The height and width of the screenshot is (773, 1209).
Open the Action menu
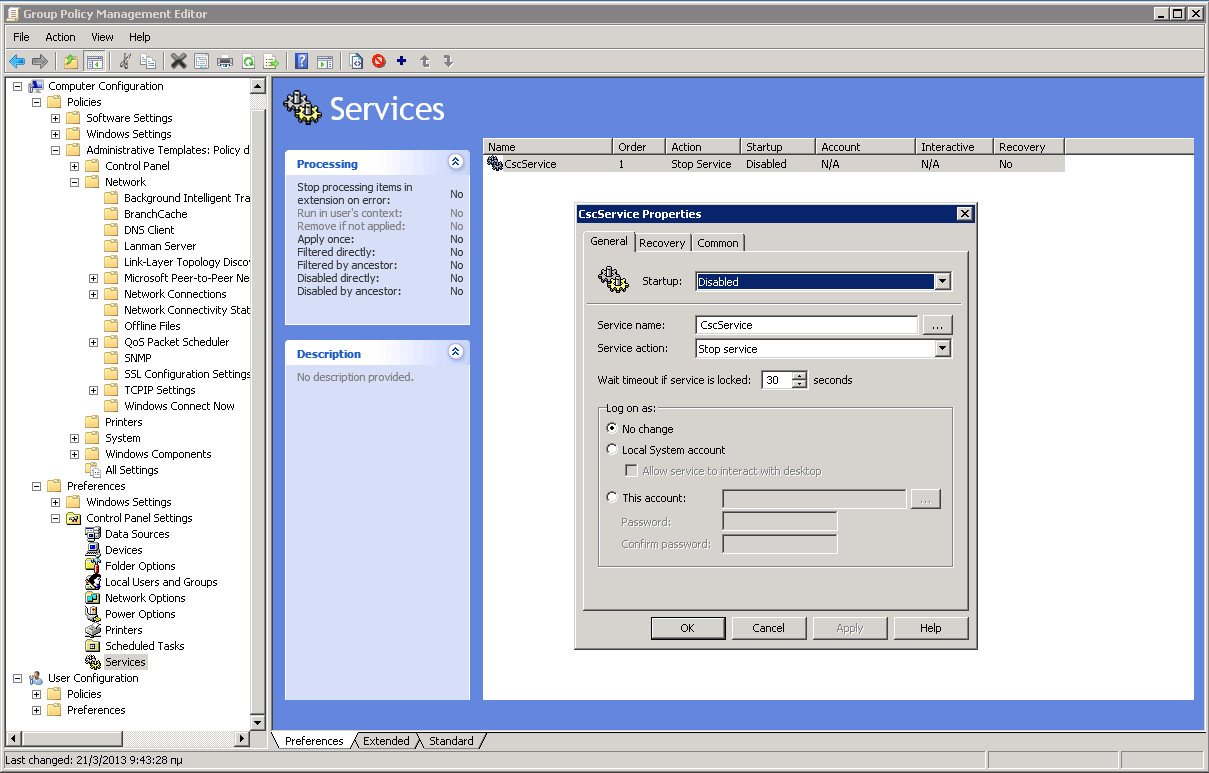click(x=60, y=37)
